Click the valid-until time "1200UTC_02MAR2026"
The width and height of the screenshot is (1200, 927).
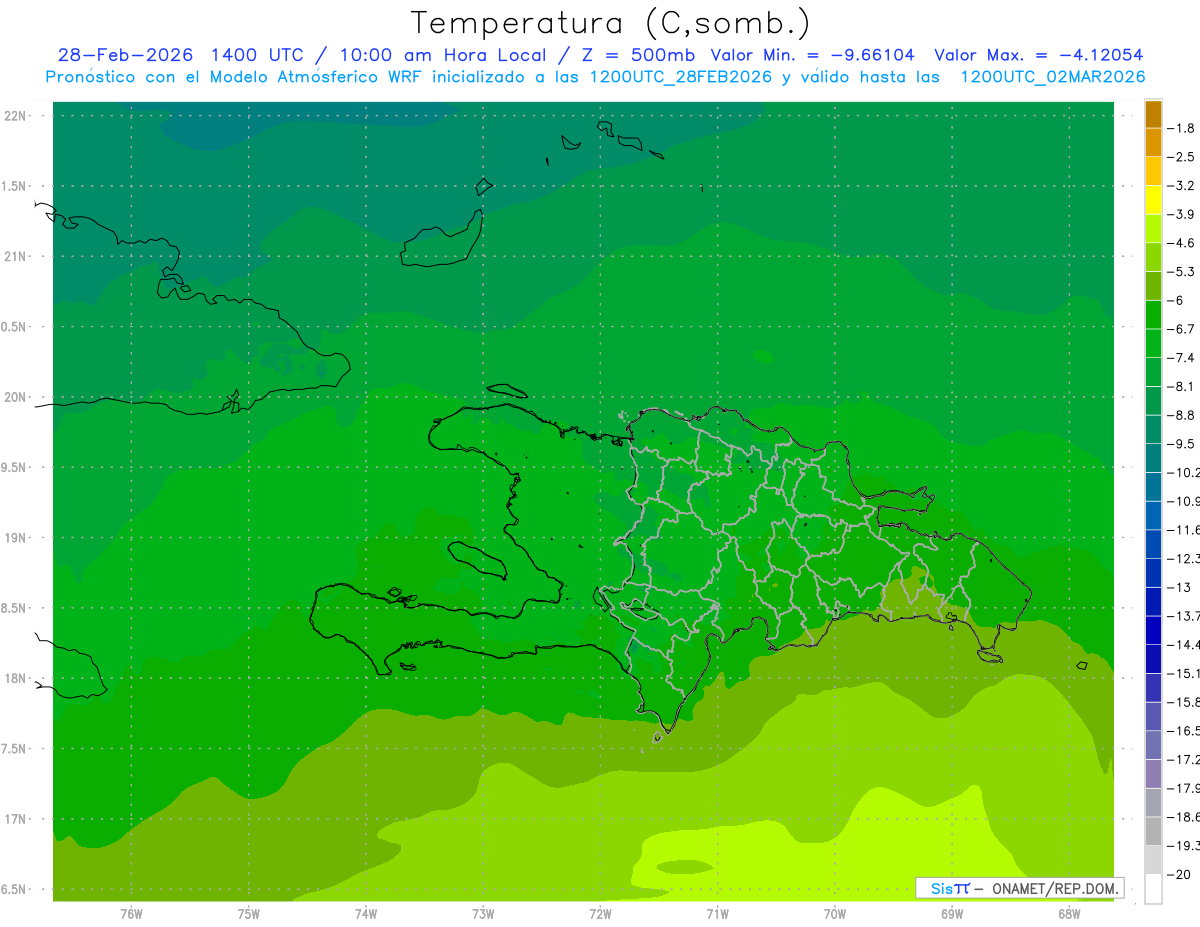pyautogui.click(x=1052, y=77)
